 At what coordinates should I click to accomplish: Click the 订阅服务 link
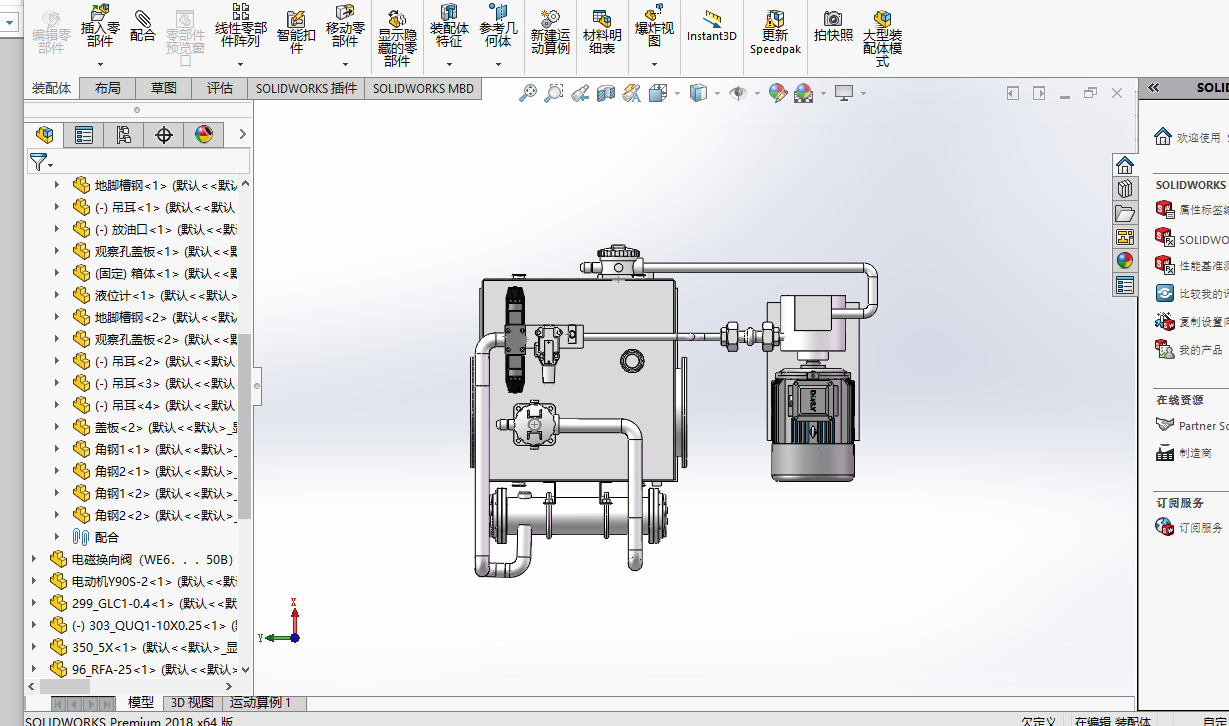coord(1200,527)
